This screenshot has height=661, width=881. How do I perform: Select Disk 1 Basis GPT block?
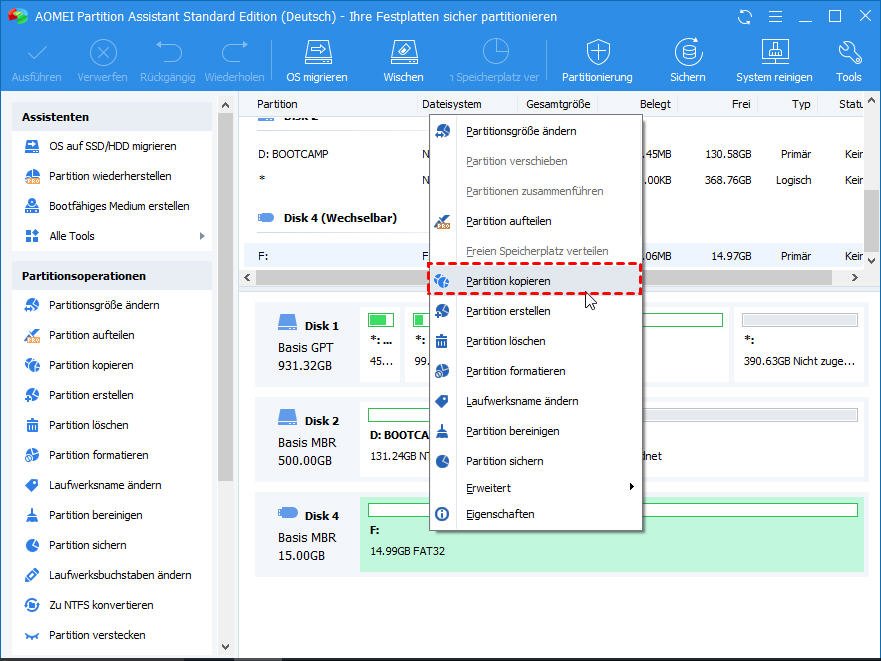pos(308,345)
